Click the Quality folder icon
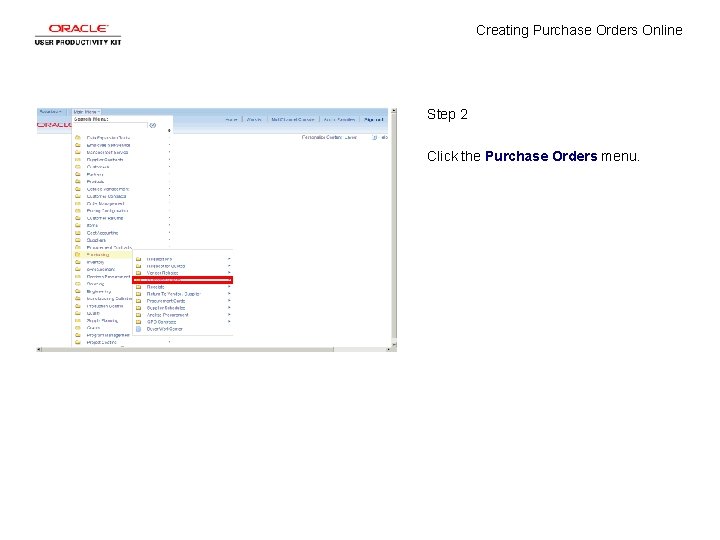Screen dimensions: 720x540 point(78,314)
